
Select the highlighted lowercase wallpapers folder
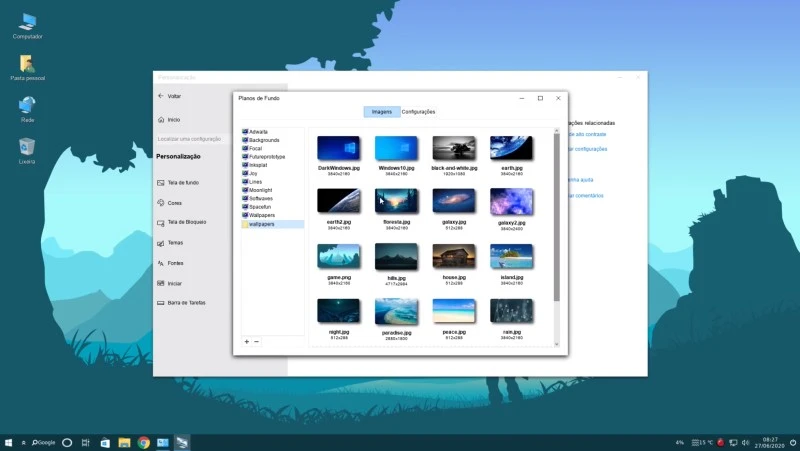coord(272,224)
